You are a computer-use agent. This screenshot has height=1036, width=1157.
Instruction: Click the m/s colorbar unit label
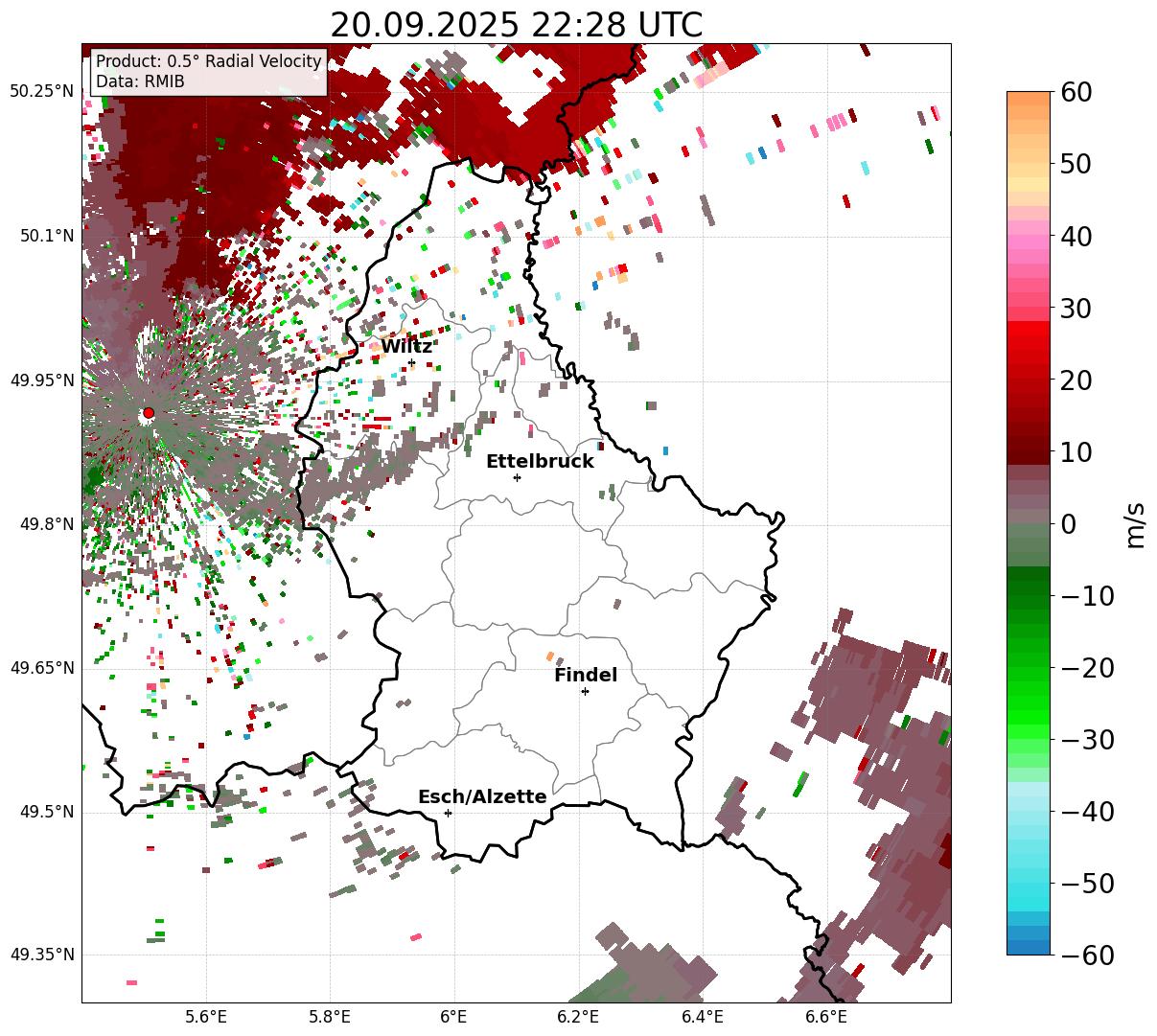coord(1136,524)
